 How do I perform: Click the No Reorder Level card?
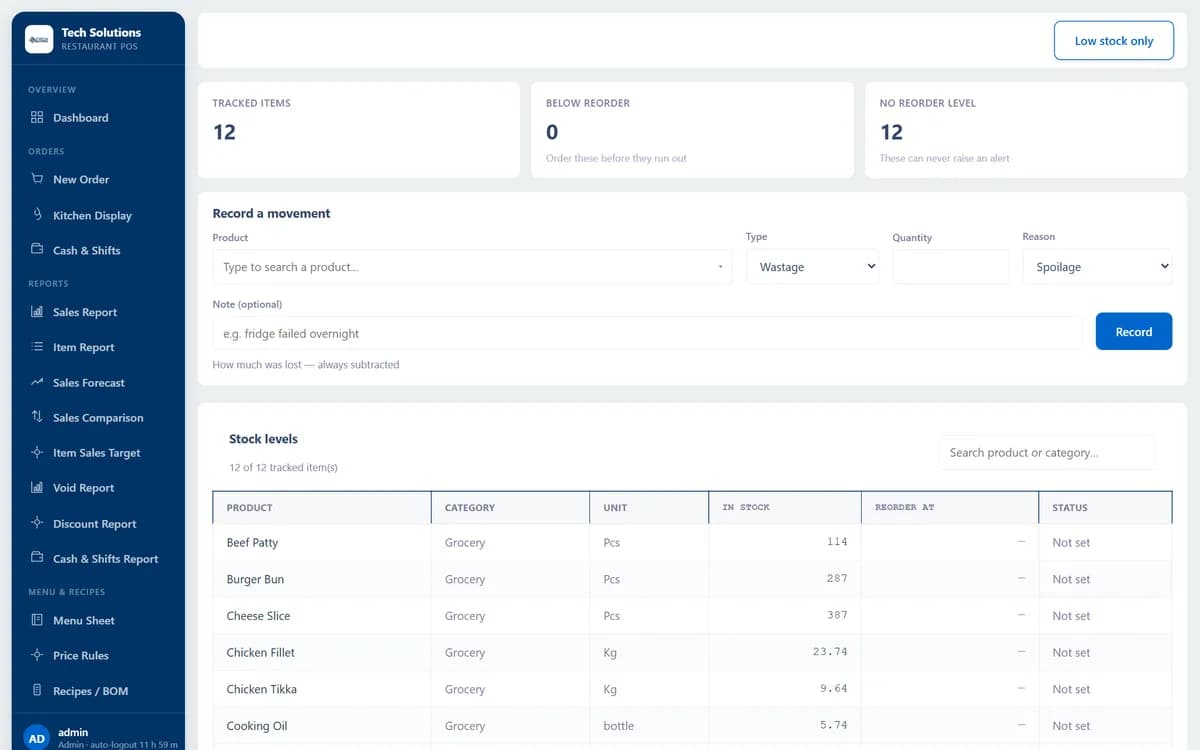click(1026, 130)
